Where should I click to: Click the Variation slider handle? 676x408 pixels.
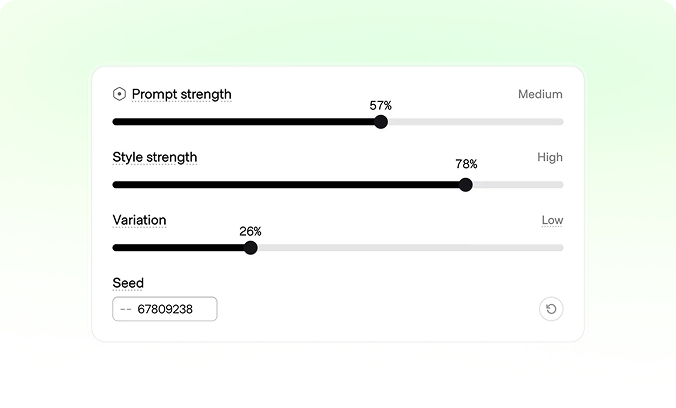[x=250, y=248]
